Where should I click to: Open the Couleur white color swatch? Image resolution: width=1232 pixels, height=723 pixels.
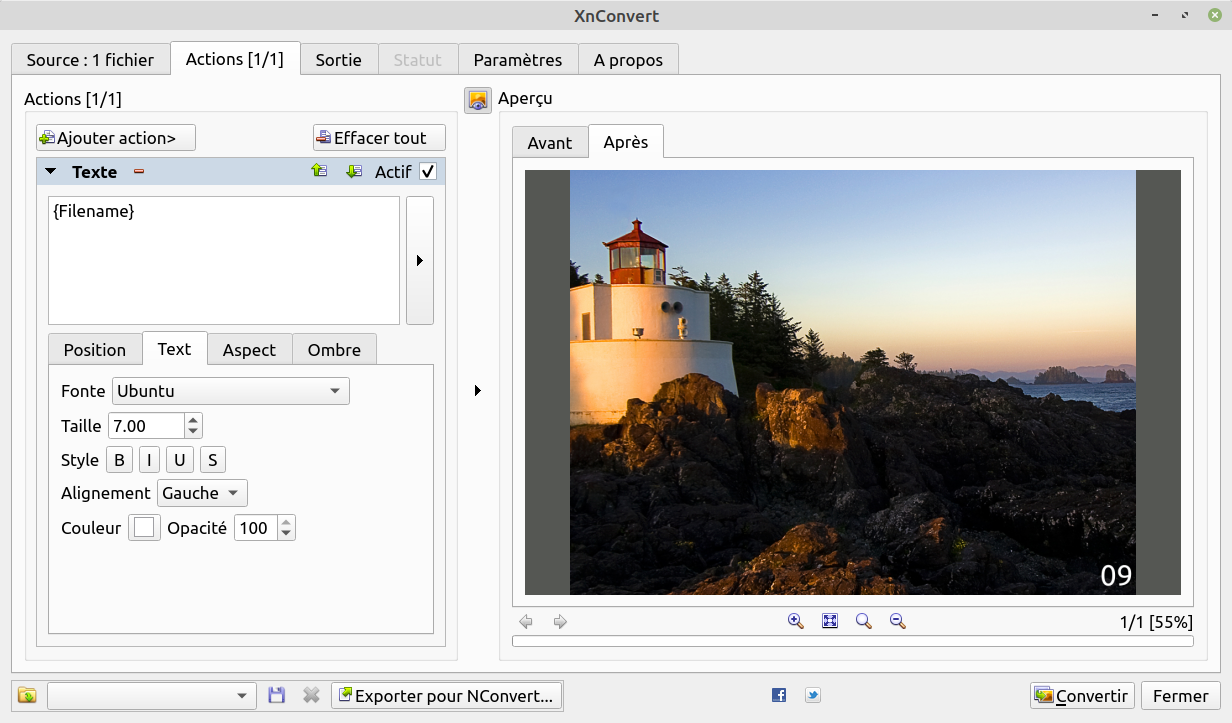144,528
